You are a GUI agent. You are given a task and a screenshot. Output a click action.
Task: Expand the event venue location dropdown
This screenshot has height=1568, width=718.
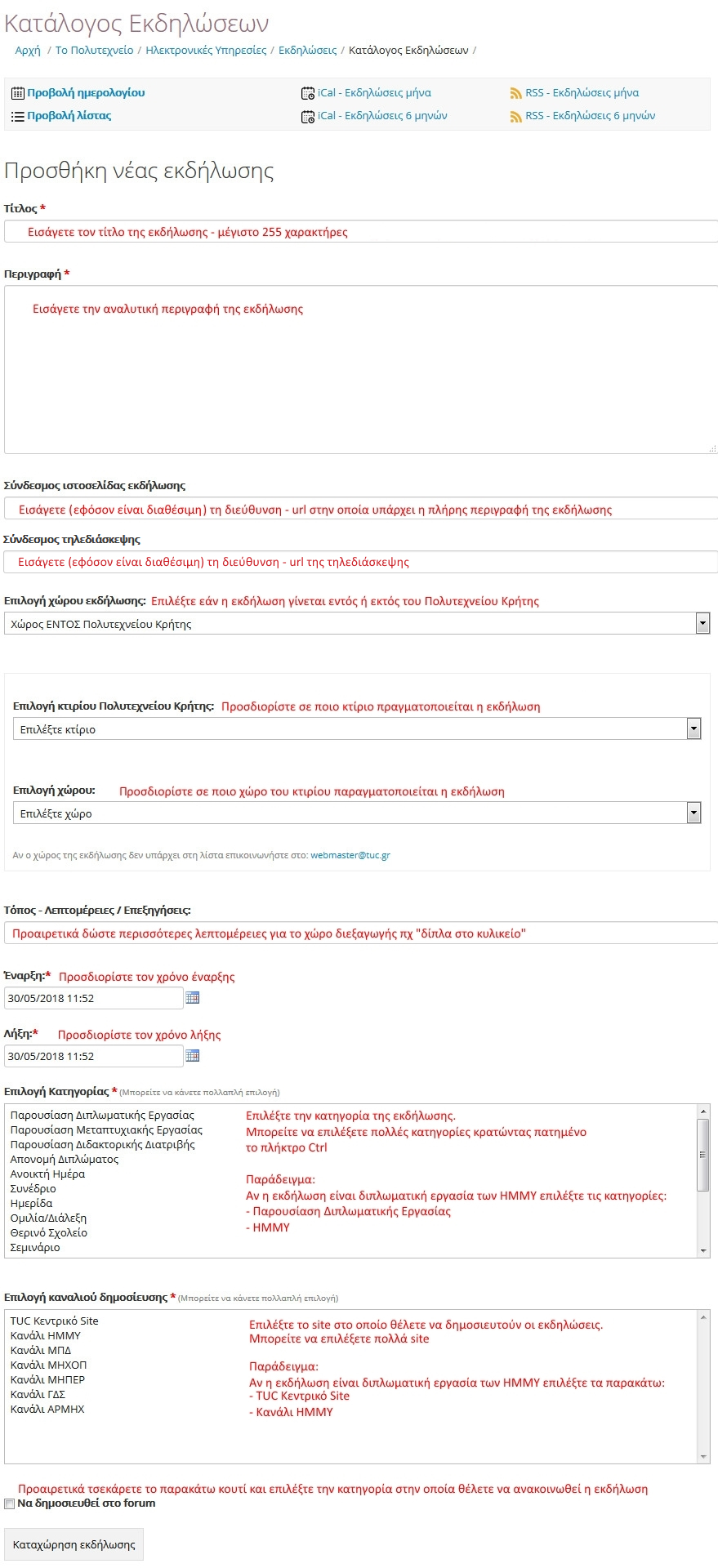(x=702, y=624)
